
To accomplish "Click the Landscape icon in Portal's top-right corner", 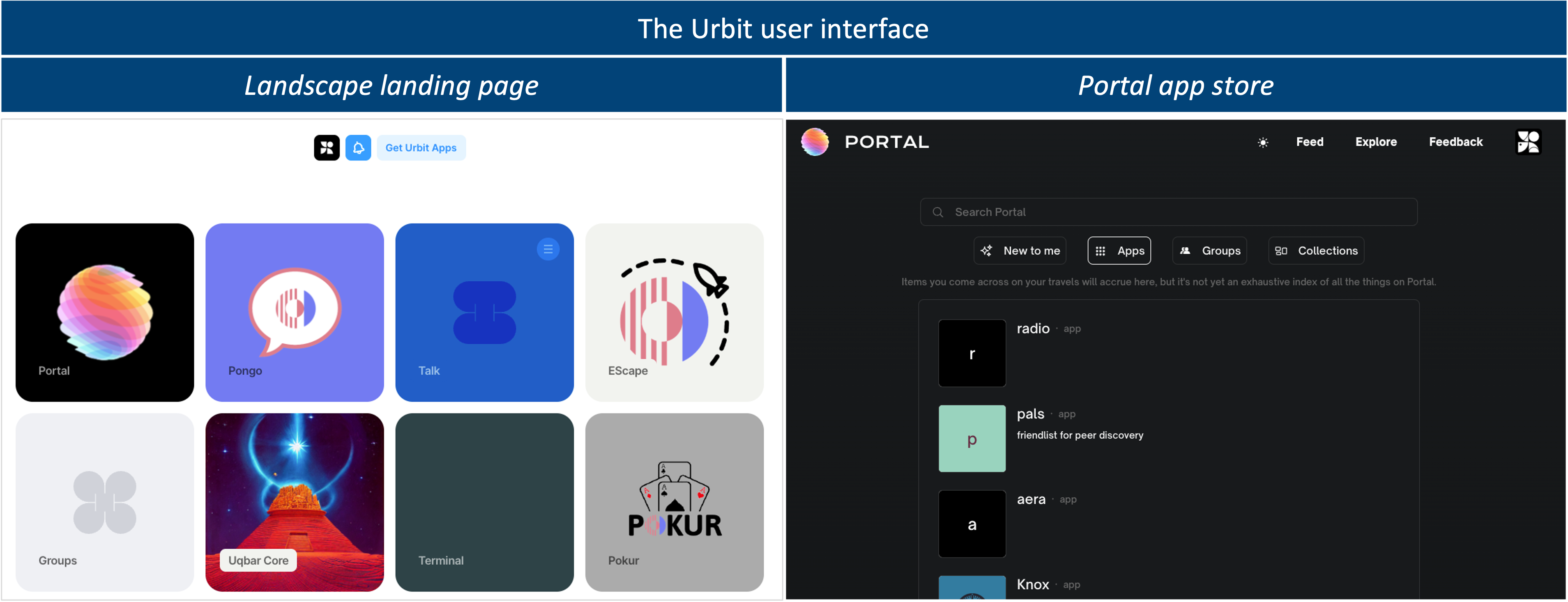I will coord(1528,141).
